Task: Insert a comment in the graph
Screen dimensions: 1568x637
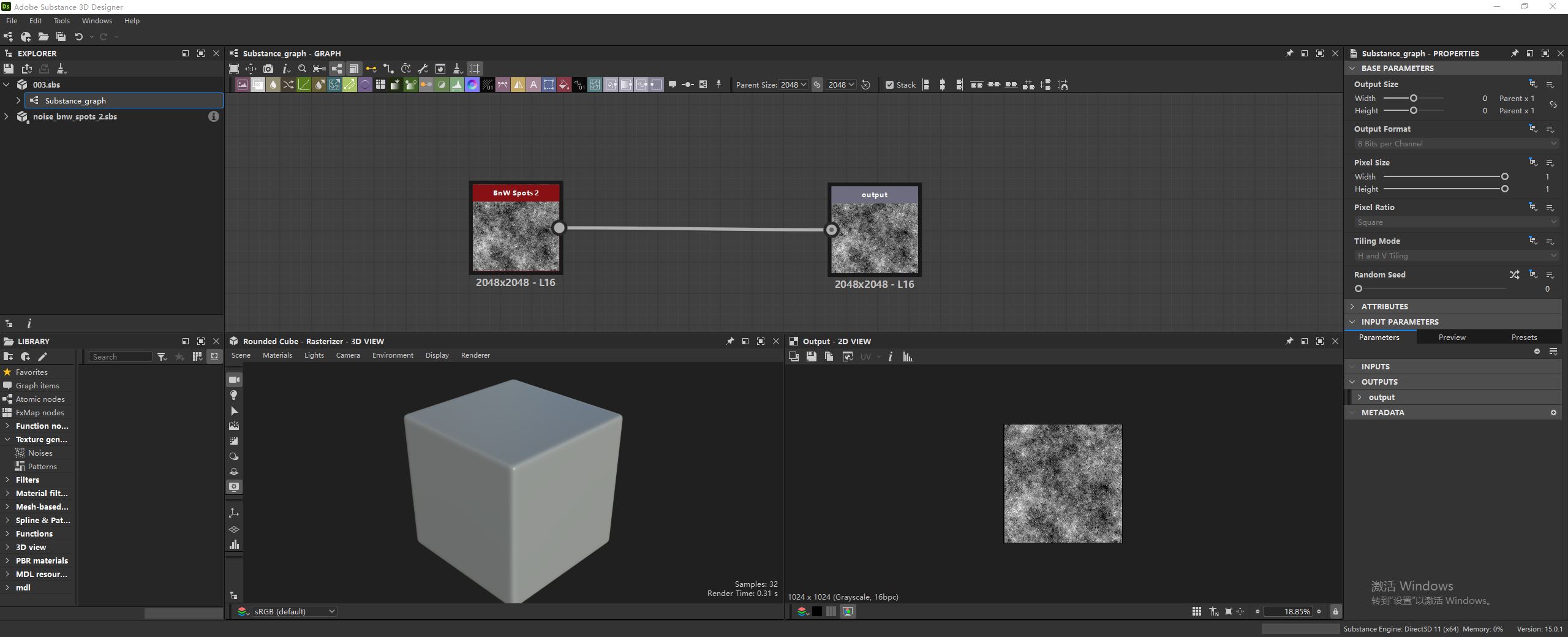Action: pyautogui.click(x=673, y=85)
